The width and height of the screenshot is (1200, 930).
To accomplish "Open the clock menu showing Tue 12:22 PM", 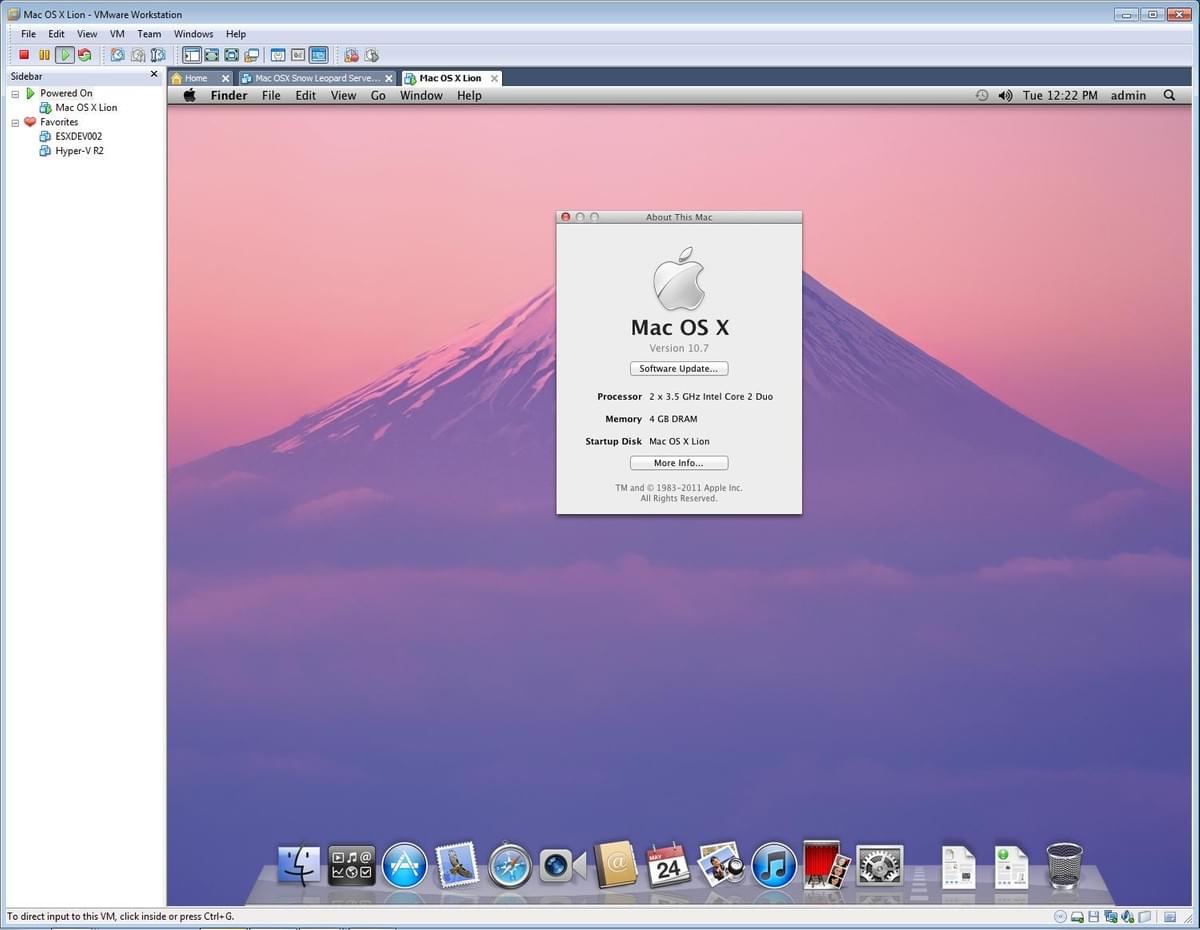I will pos(1060,95).
